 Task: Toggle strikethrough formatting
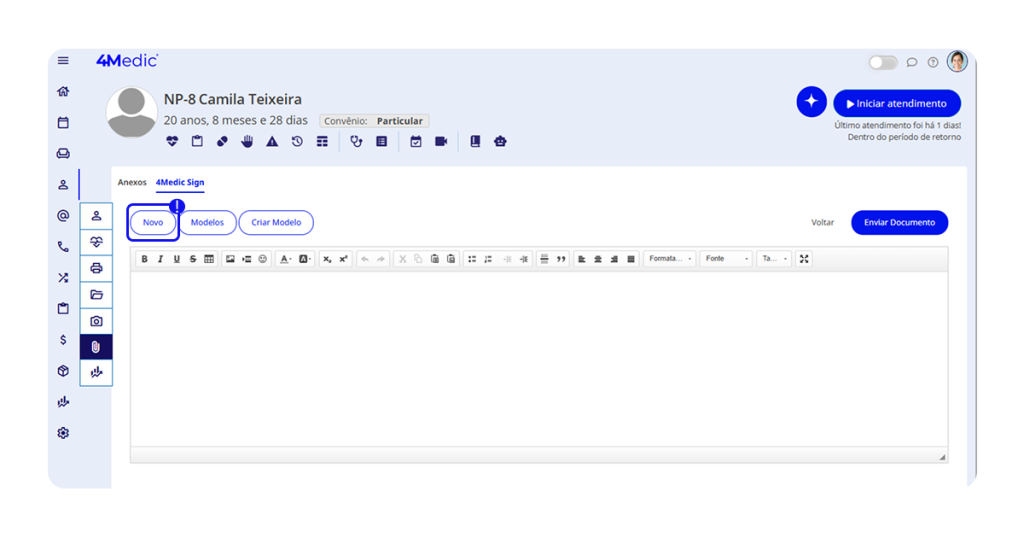193,259
